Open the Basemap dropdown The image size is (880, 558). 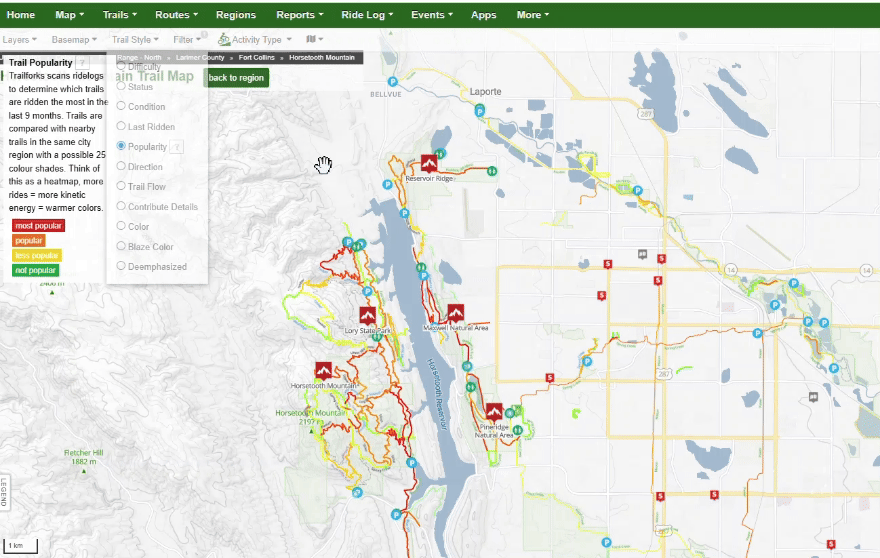(74, 40)
